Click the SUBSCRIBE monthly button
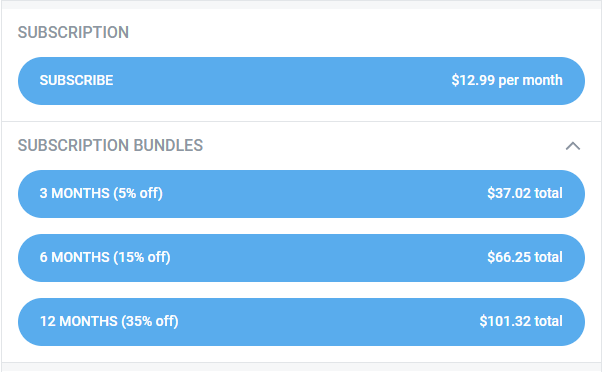 [x=301, y=81]
